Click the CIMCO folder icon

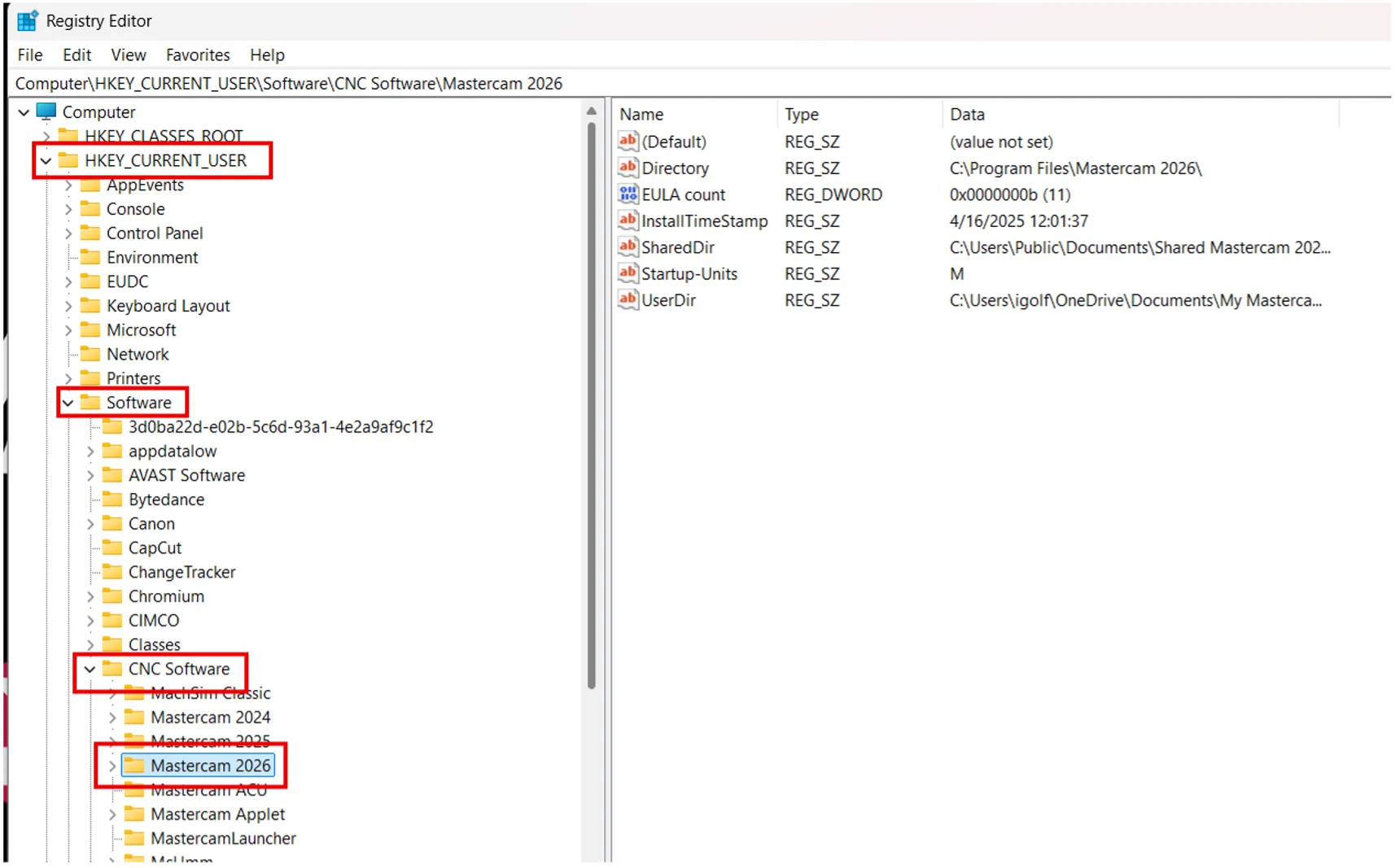(x=112, y=621)
